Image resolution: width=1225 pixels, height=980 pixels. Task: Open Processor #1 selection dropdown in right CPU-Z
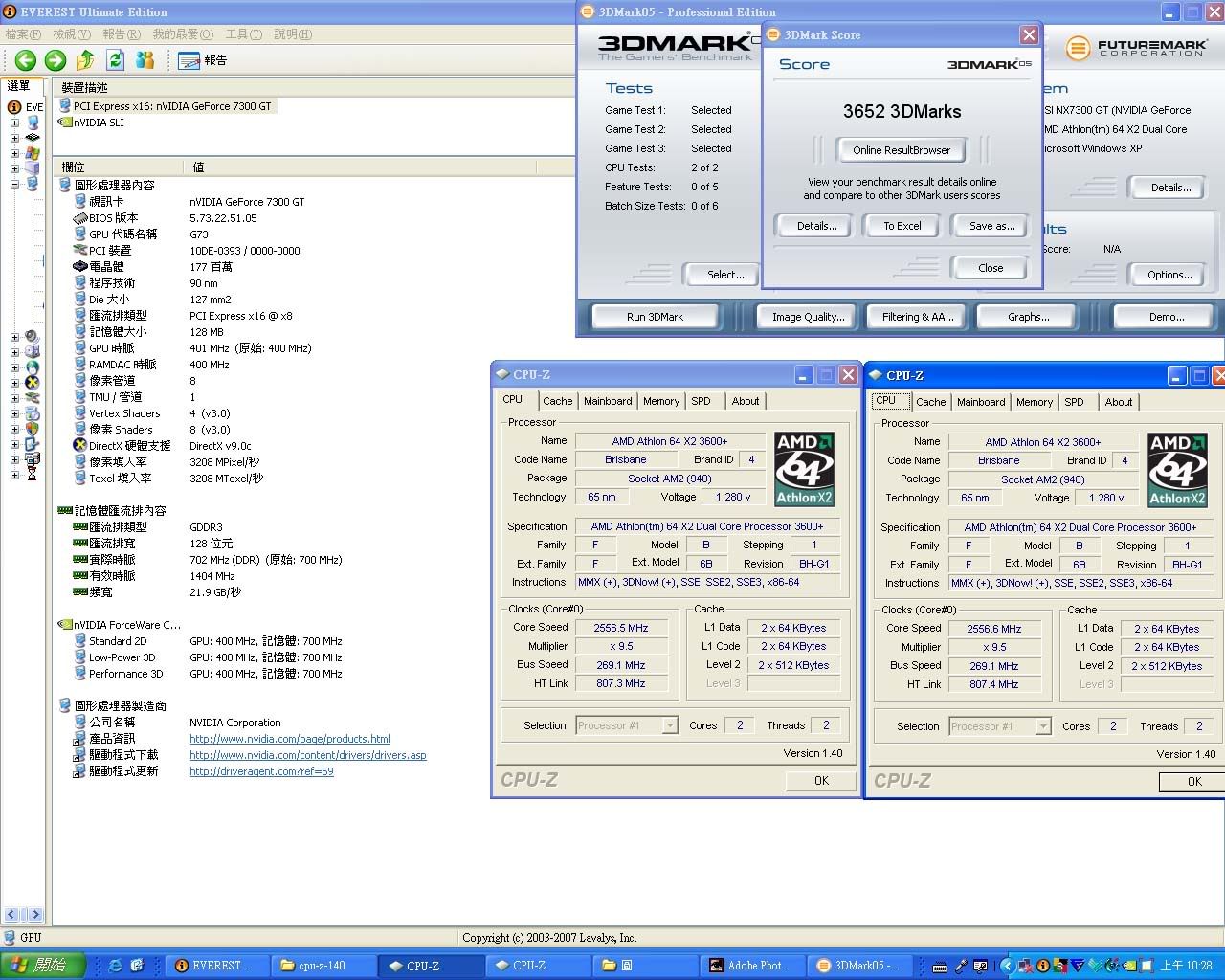pyautogui.click(x=1043, y=726)
